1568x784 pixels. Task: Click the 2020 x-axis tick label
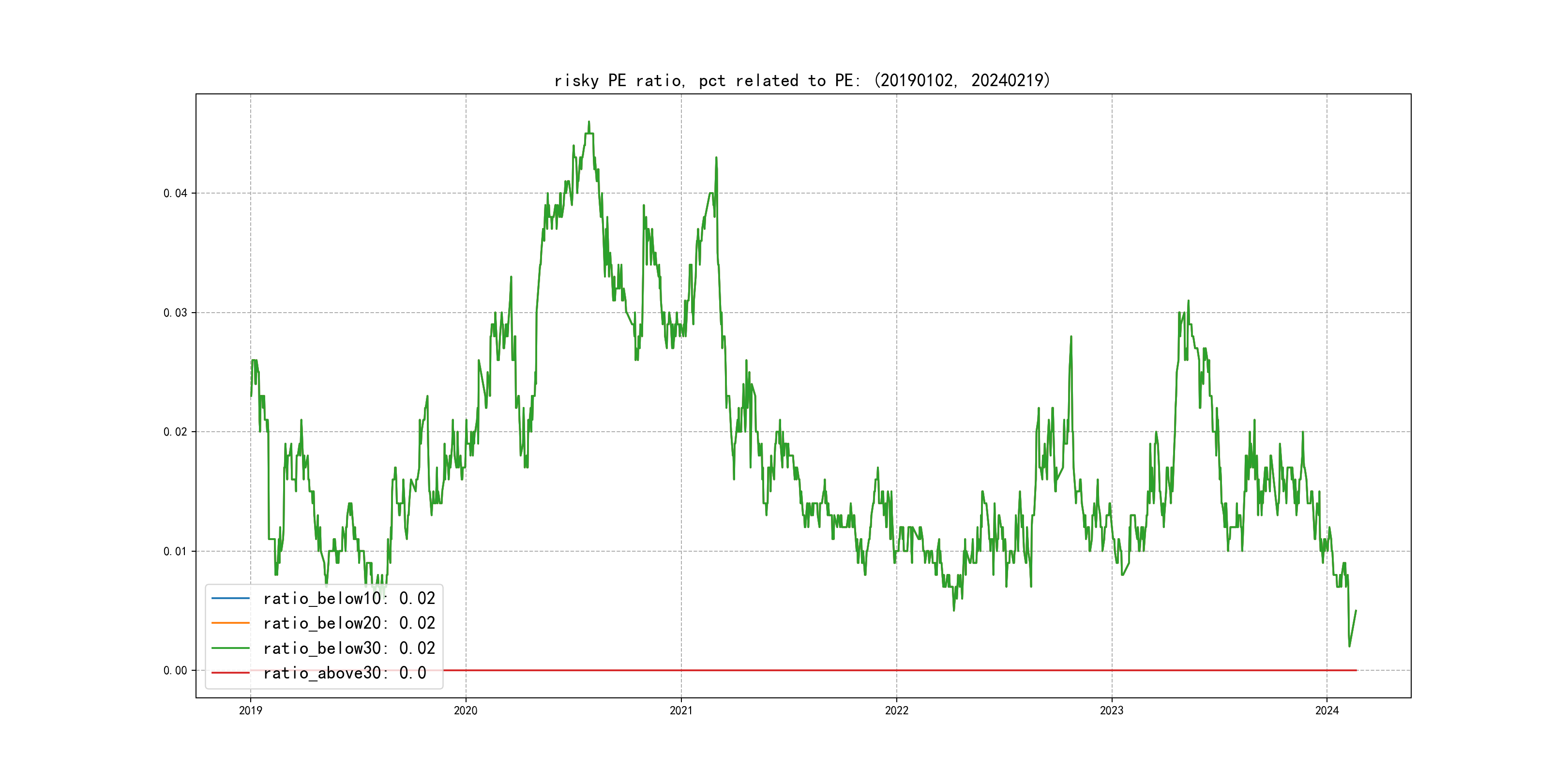[x=466, y=710]
